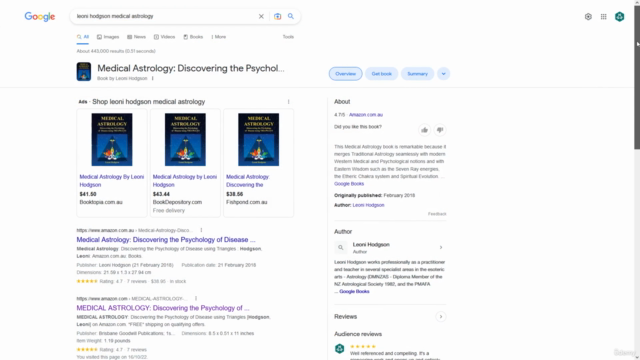
Task: Open search Tools
Action: (288, 37)
